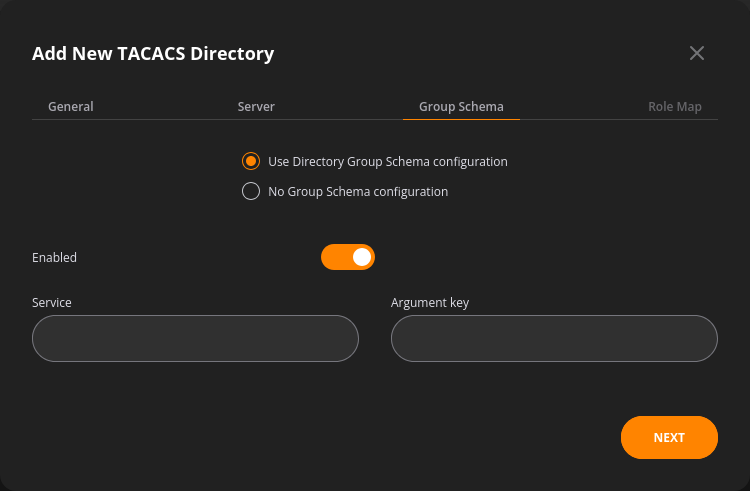Click the 'Service' field label

point(52,303)
